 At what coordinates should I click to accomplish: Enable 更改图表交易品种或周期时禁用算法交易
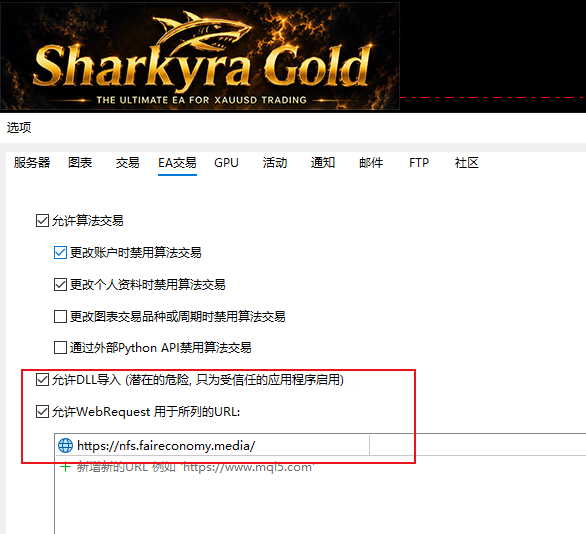pos(60,317)
